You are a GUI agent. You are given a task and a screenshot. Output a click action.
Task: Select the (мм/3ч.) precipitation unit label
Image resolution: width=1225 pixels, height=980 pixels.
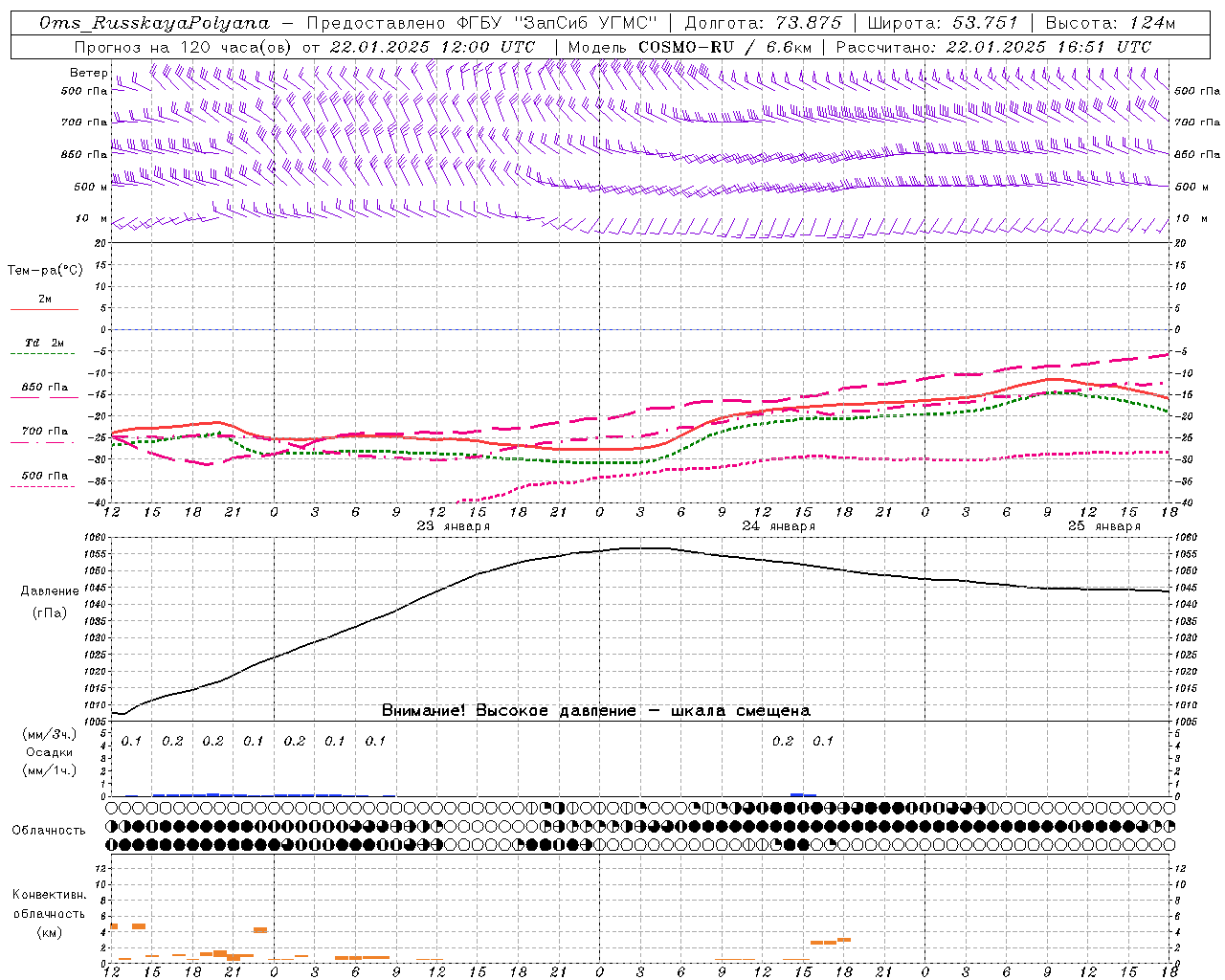tap(49, 734)
